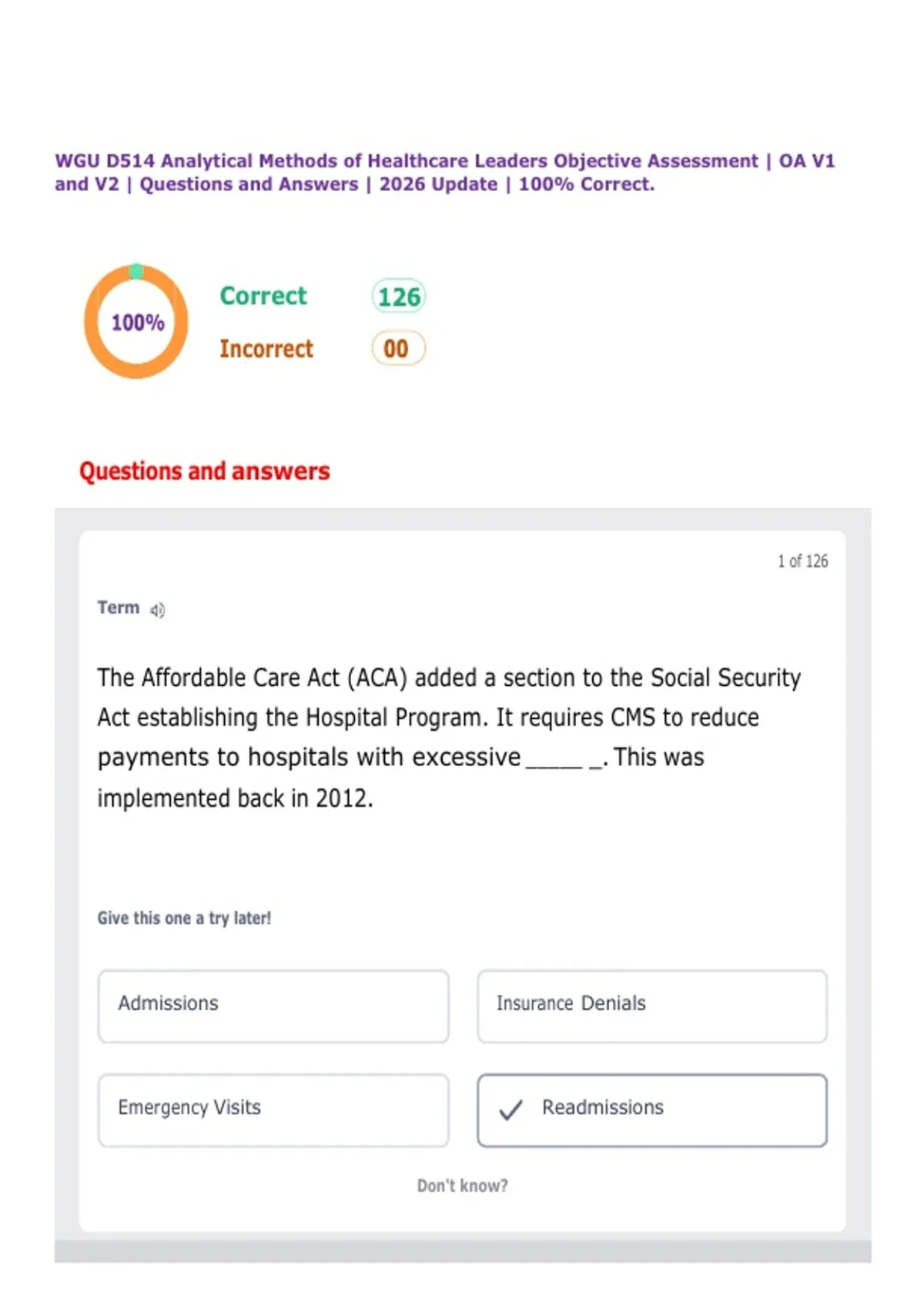Image resolution: width=924 pixels, height=1309 pixels.
Task: Choose the Emergency Visits answer
Action: coord(273,1110)
